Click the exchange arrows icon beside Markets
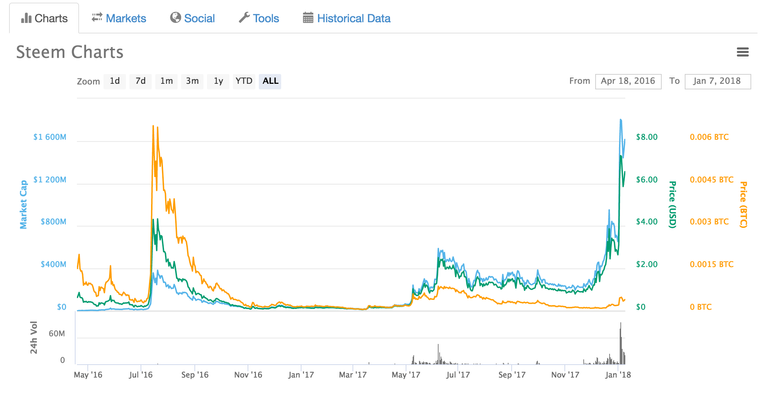The width and height of the screenshot is (768, 397). click(97, 17)
